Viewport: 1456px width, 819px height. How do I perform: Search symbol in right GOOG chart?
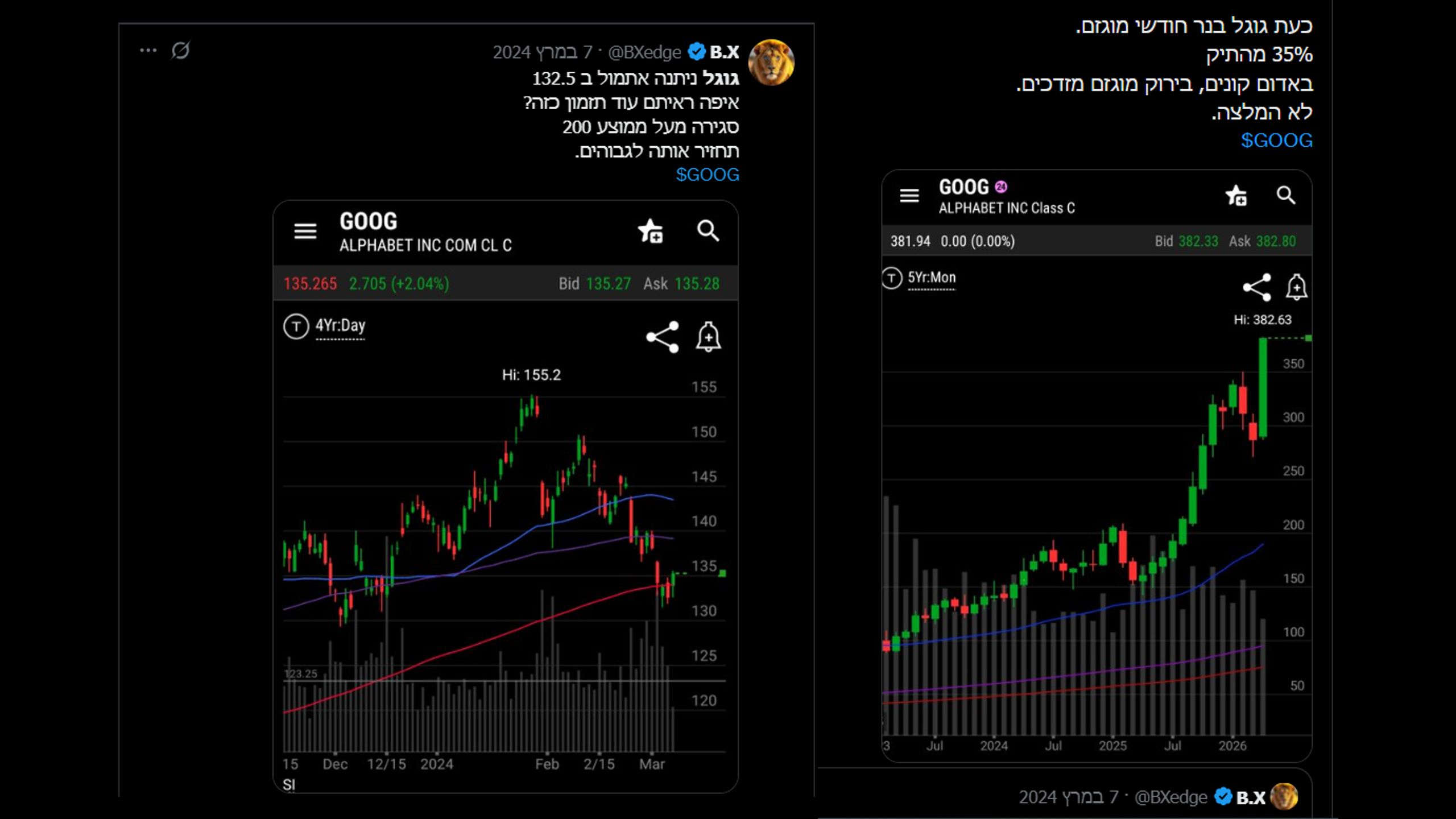[1285, 195]
